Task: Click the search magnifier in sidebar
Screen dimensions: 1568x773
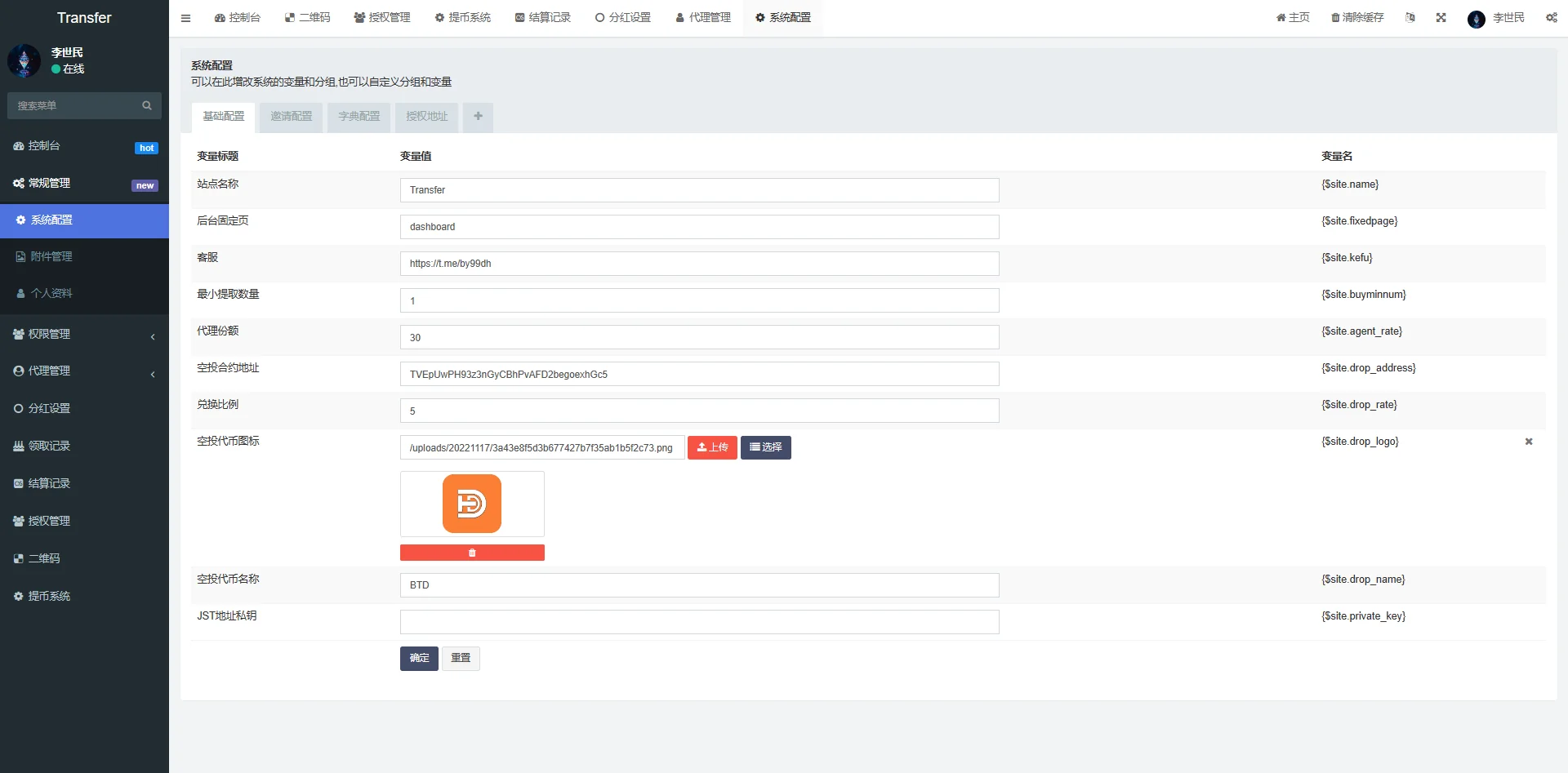Action: coord(147,105)
